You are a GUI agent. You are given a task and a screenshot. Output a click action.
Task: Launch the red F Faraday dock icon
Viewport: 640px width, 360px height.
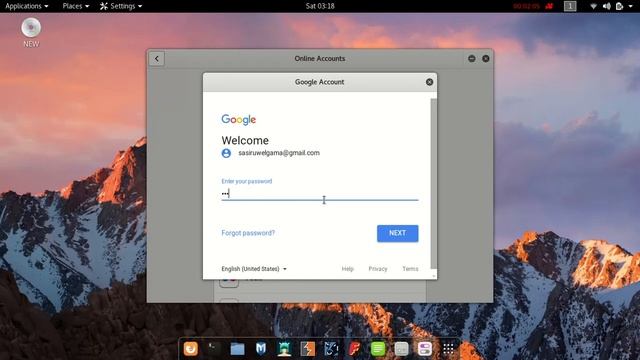click(x=354, y=349)
